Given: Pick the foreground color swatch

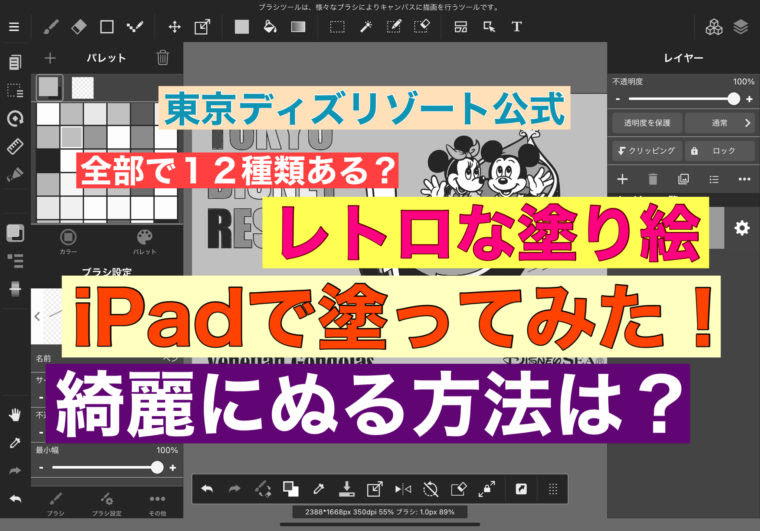Looking at the screenshot, I should (x=49, y=88).
